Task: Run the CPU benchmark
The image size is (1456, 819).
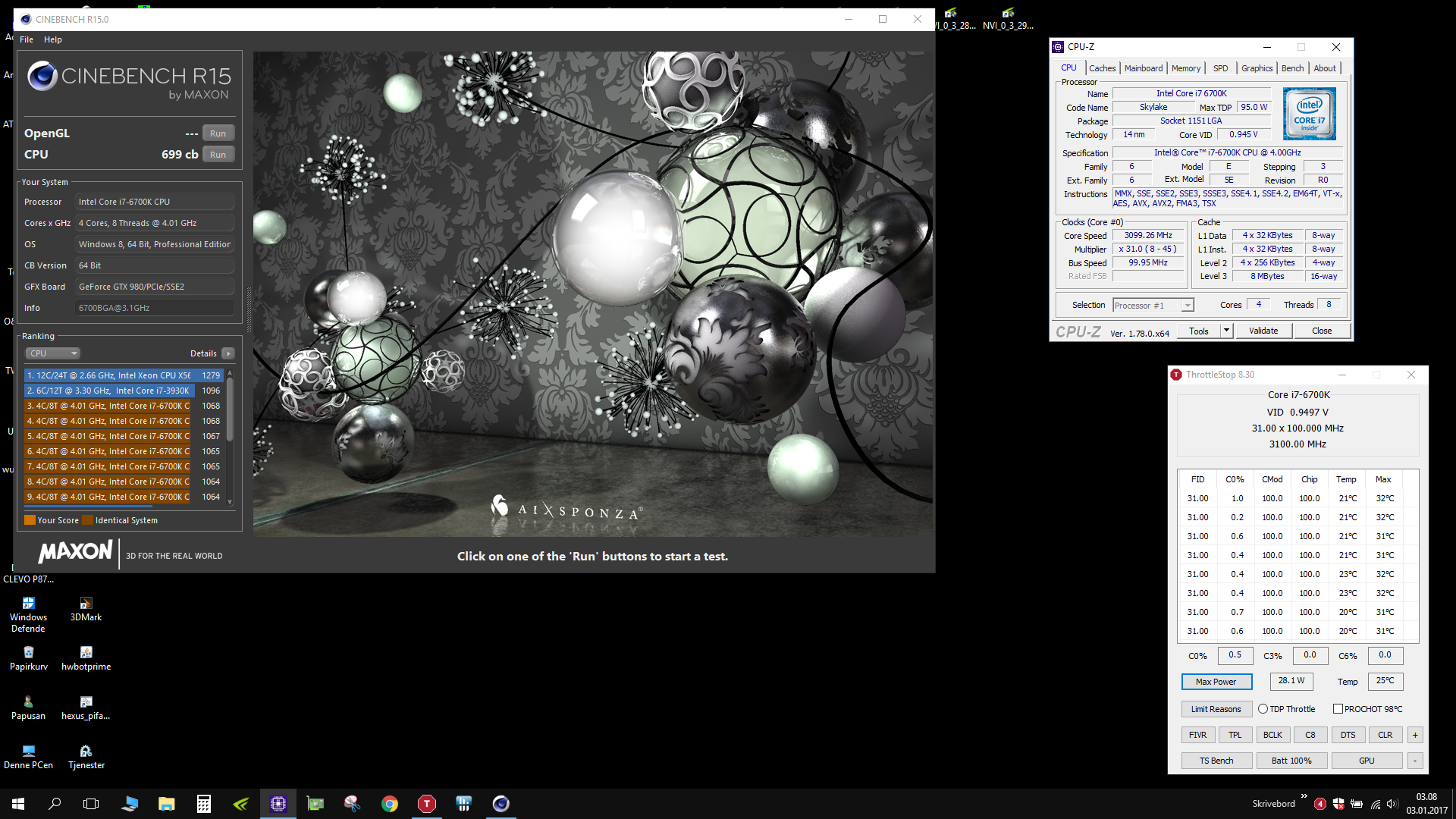Action: click(218, 155)
